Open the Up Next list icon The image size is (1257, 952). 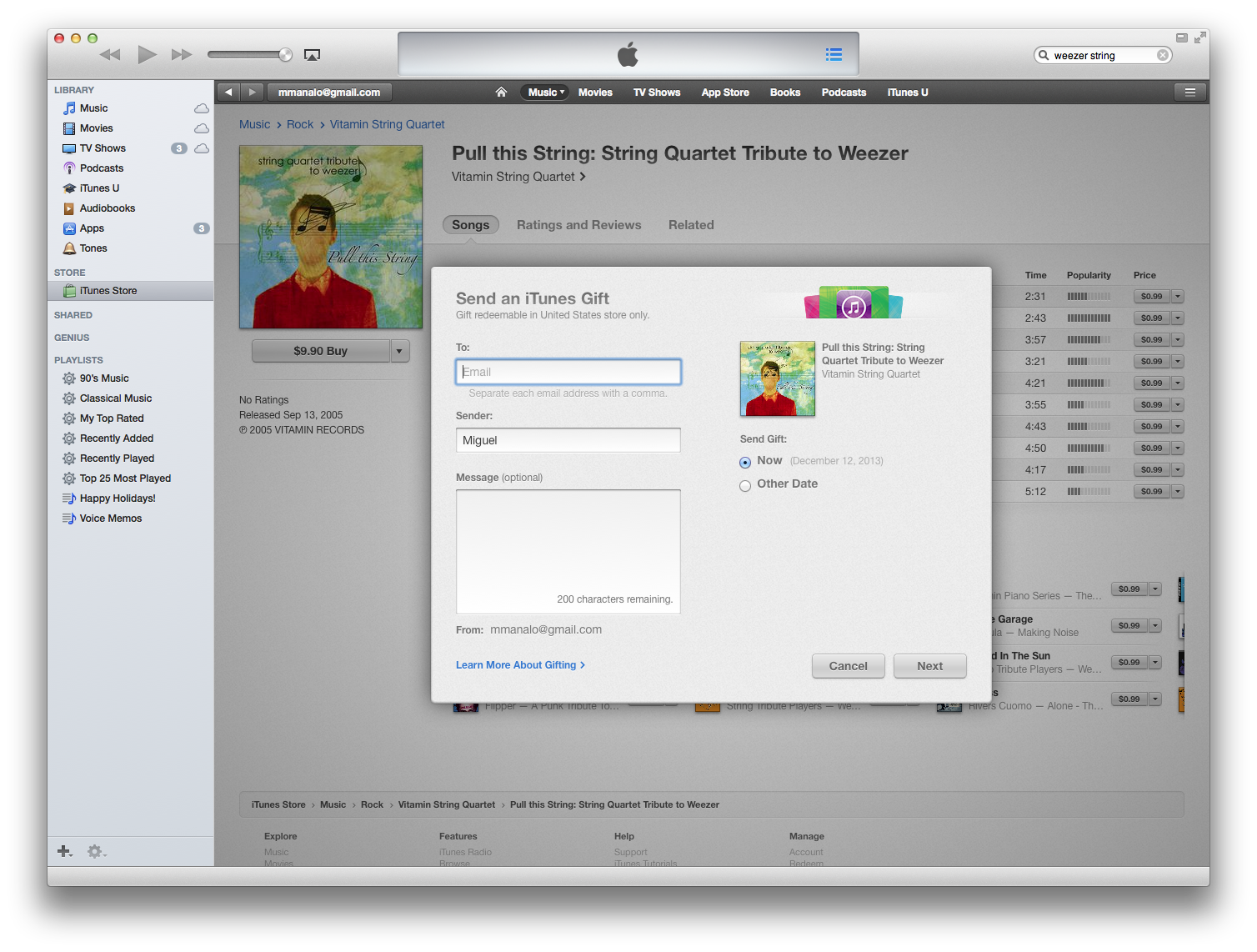point(834,54)
